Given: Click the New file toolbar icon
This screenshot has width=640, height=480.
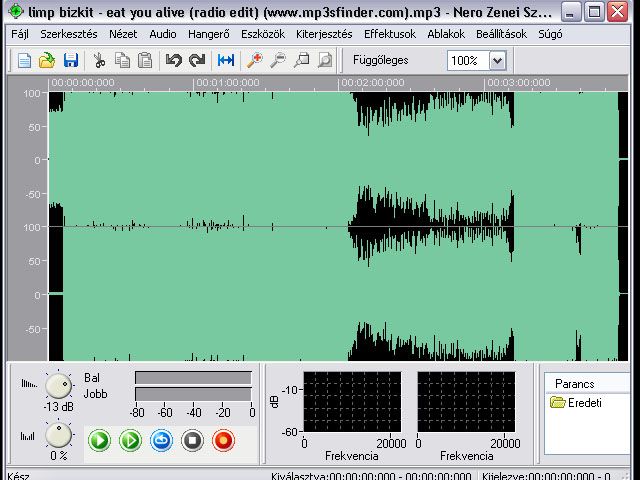Looking at the screenshot, I should (24, 60).
